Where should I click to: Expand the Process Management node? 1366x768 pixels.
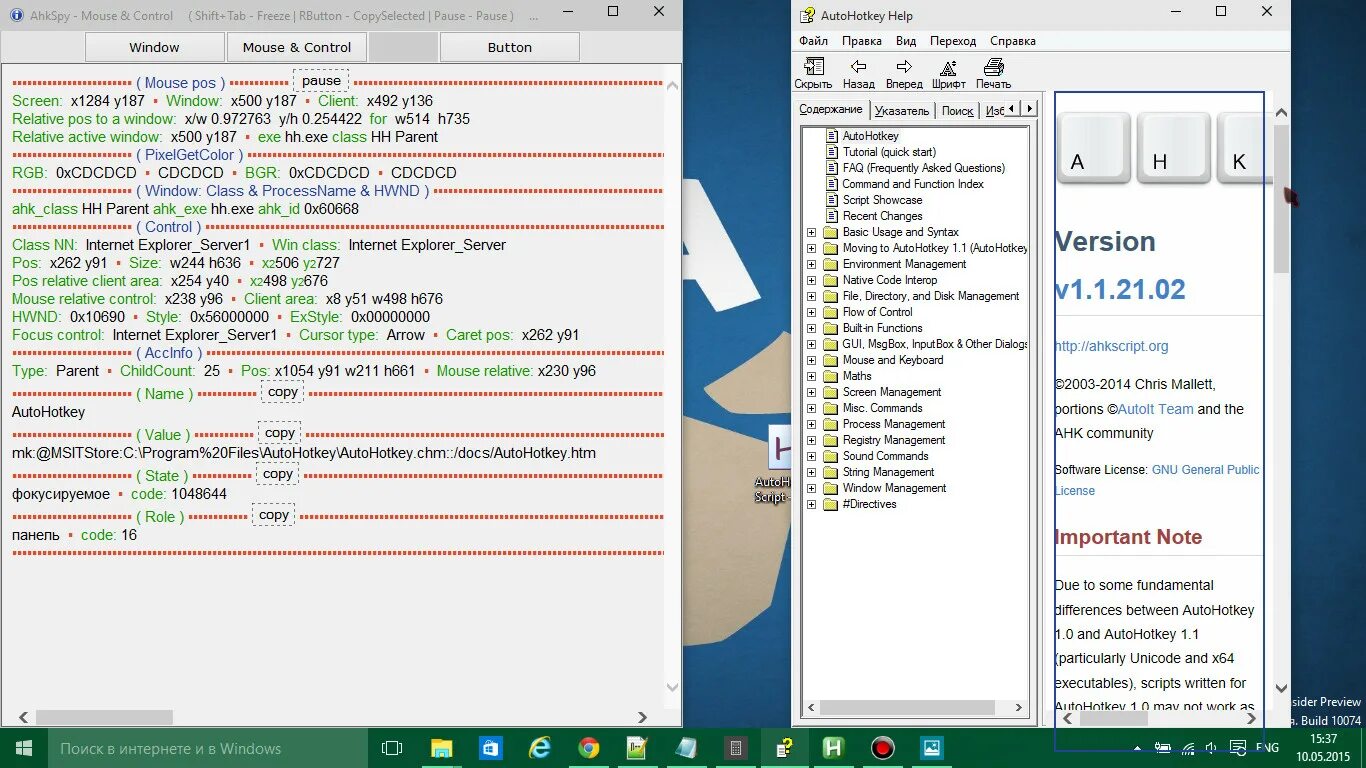click(x=811, y=424)
